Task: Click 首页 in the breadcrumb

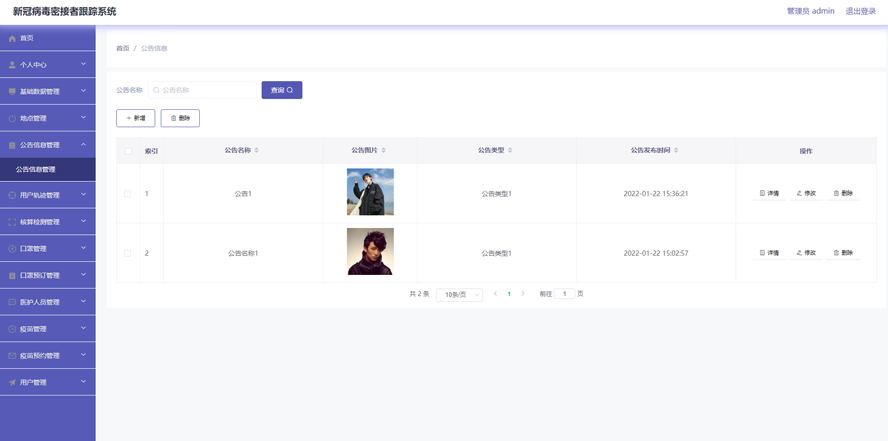Action: pyautogui.click(x=123, y=49)
